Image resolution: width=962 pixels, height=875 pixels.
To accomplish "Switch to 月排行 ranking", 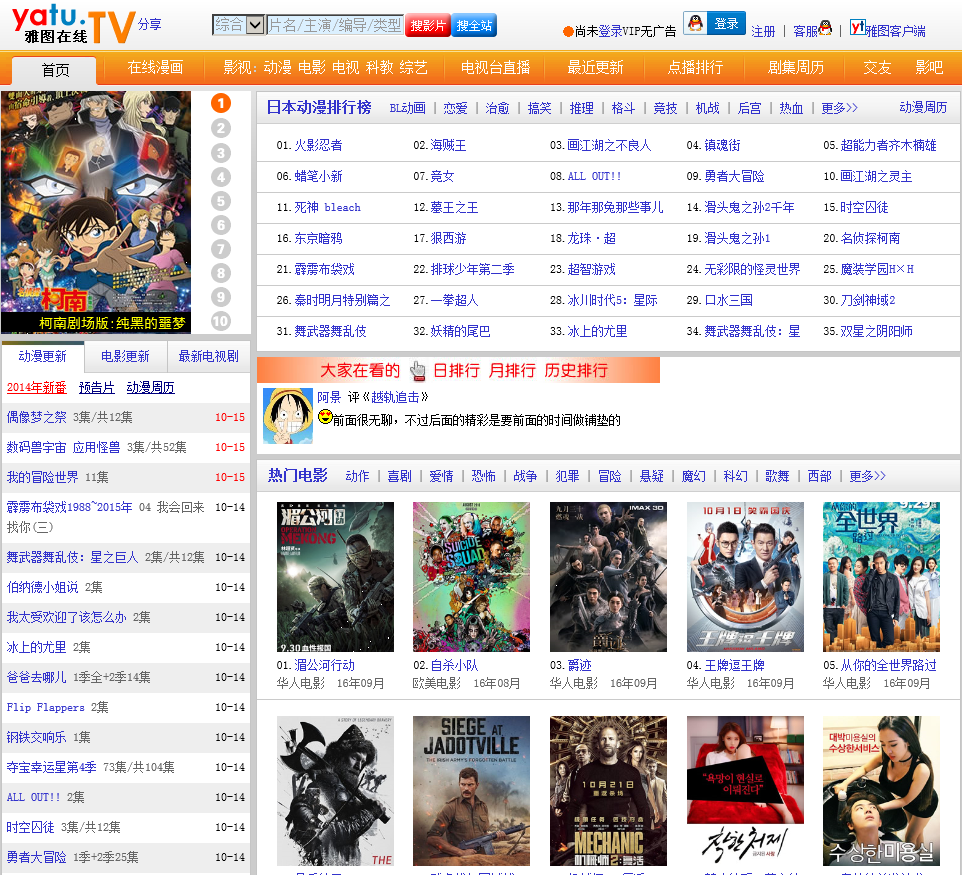I will tap(512, 371).
